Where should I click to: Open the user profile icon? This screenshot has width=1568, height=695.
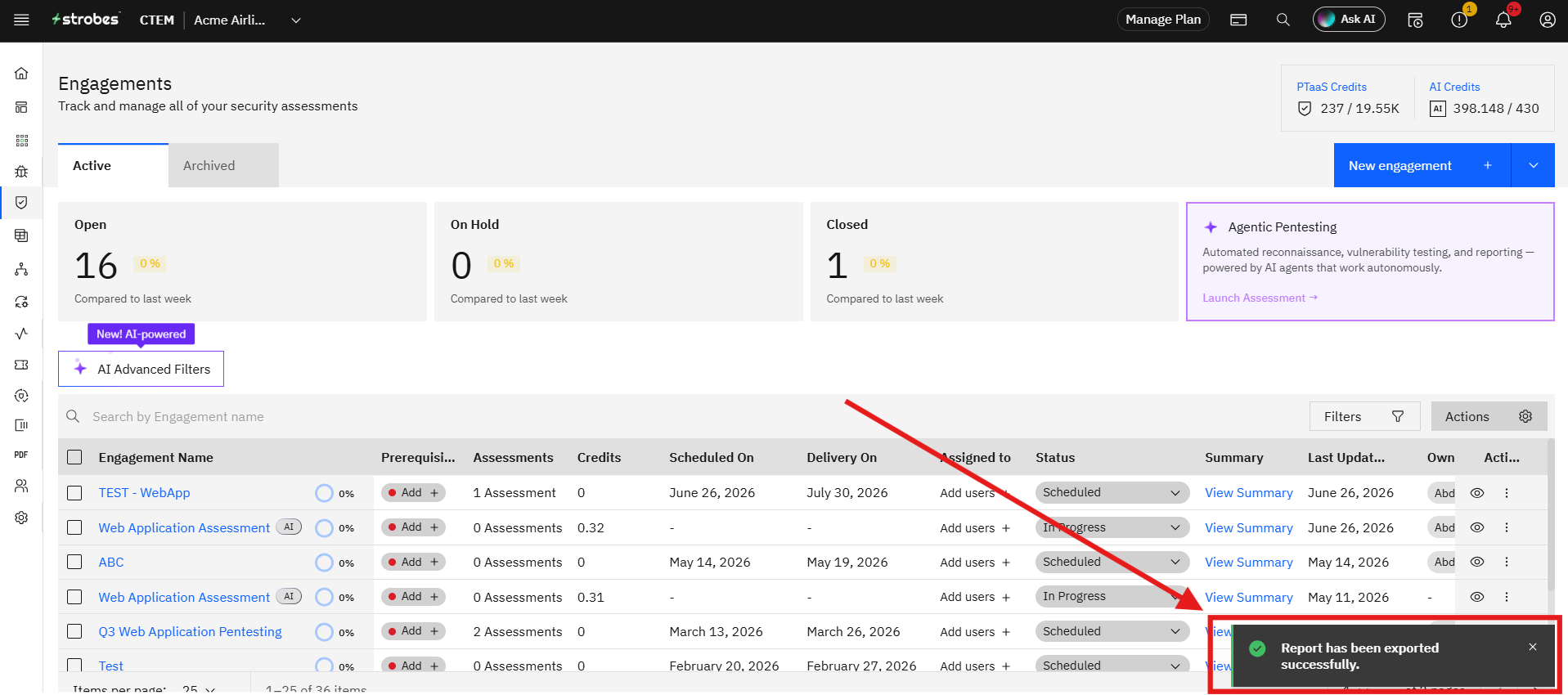[1548, 20]
